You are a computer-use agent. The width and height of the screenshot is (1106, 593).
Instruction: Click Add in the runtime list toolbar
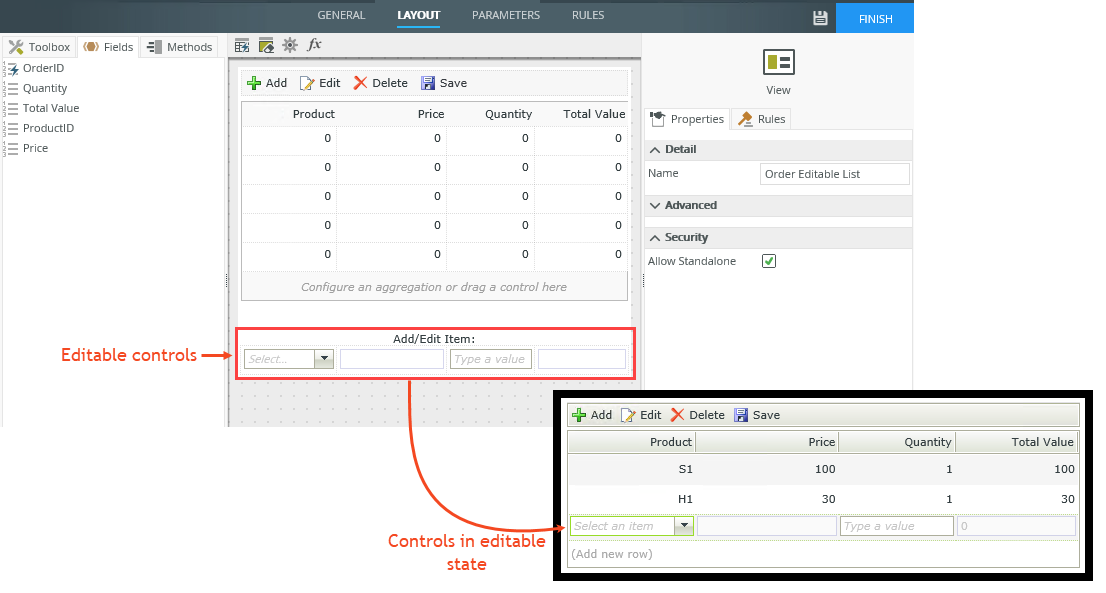point(592,415)
